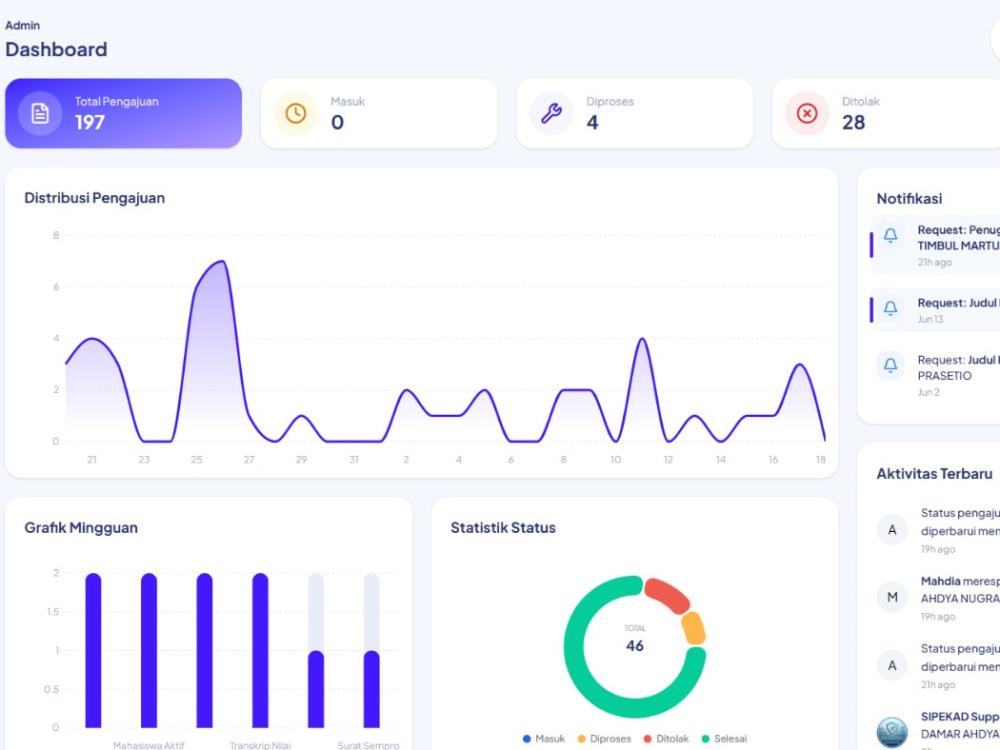Open the Mahdia AHDYA NUGRA activity entry

938,598
